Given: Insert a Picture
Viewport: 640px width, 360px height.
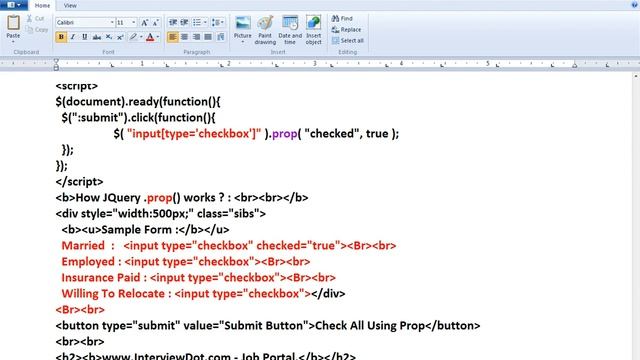Looking at the screenshot, I should tap(242, 27).
